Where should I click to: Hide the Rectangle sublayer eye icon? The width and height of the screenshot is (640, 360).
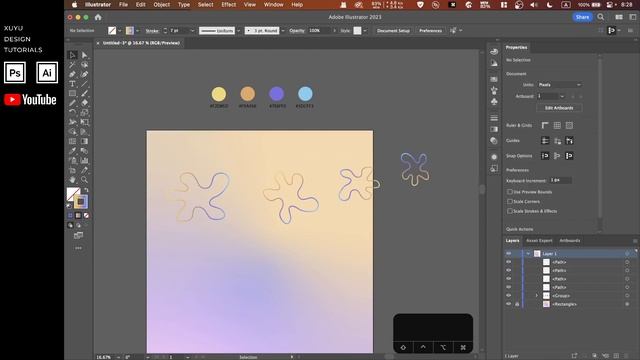click(x=509, y=304)
